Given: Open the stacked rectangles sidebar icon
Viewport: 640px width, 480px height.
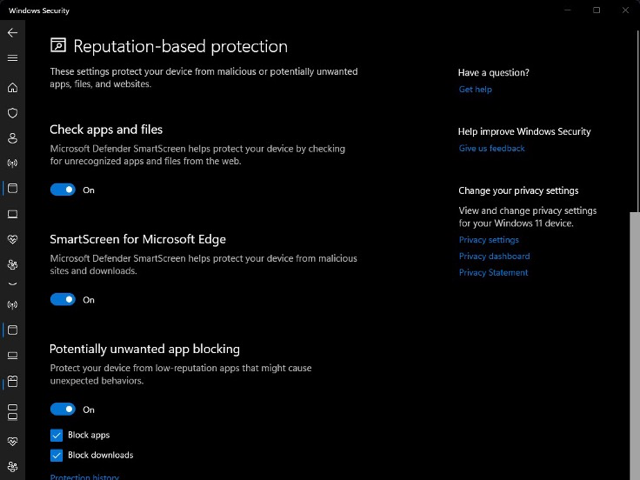Looking at the screenshot, I should click(x=13, y=412).
